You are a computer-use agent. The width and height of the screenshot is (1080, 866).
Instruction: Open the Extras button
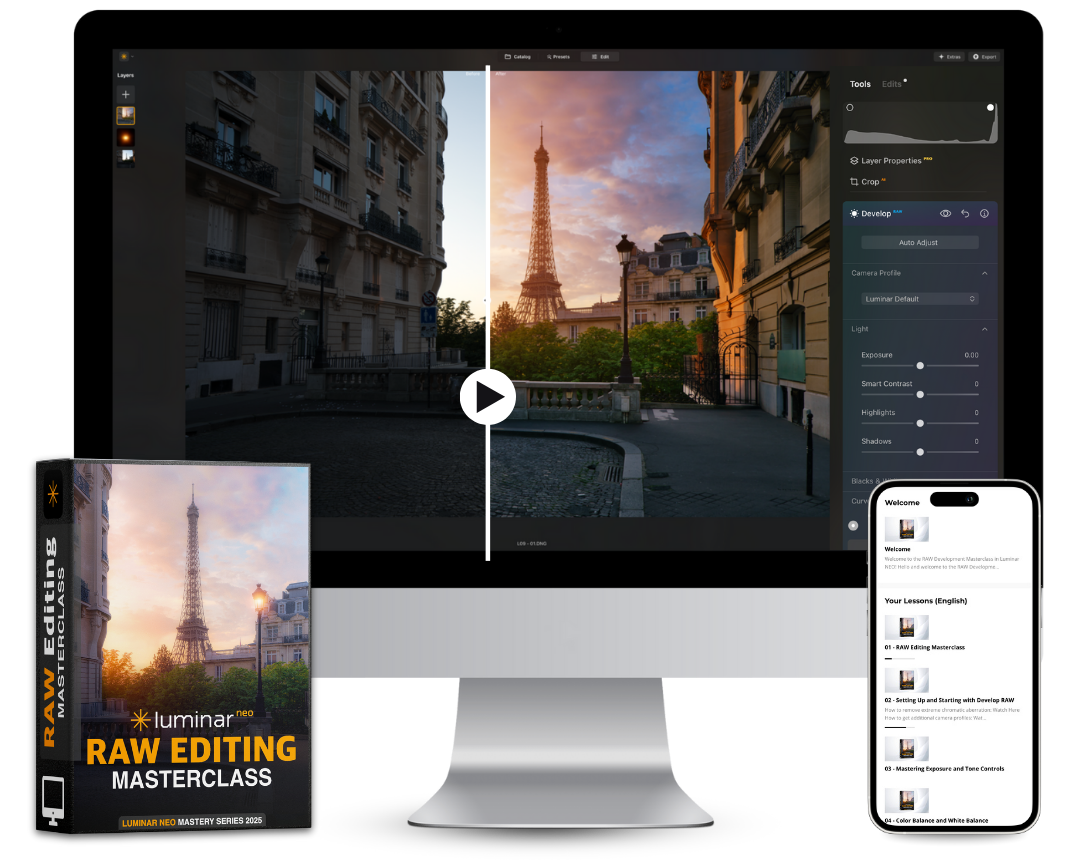(950, 56)
